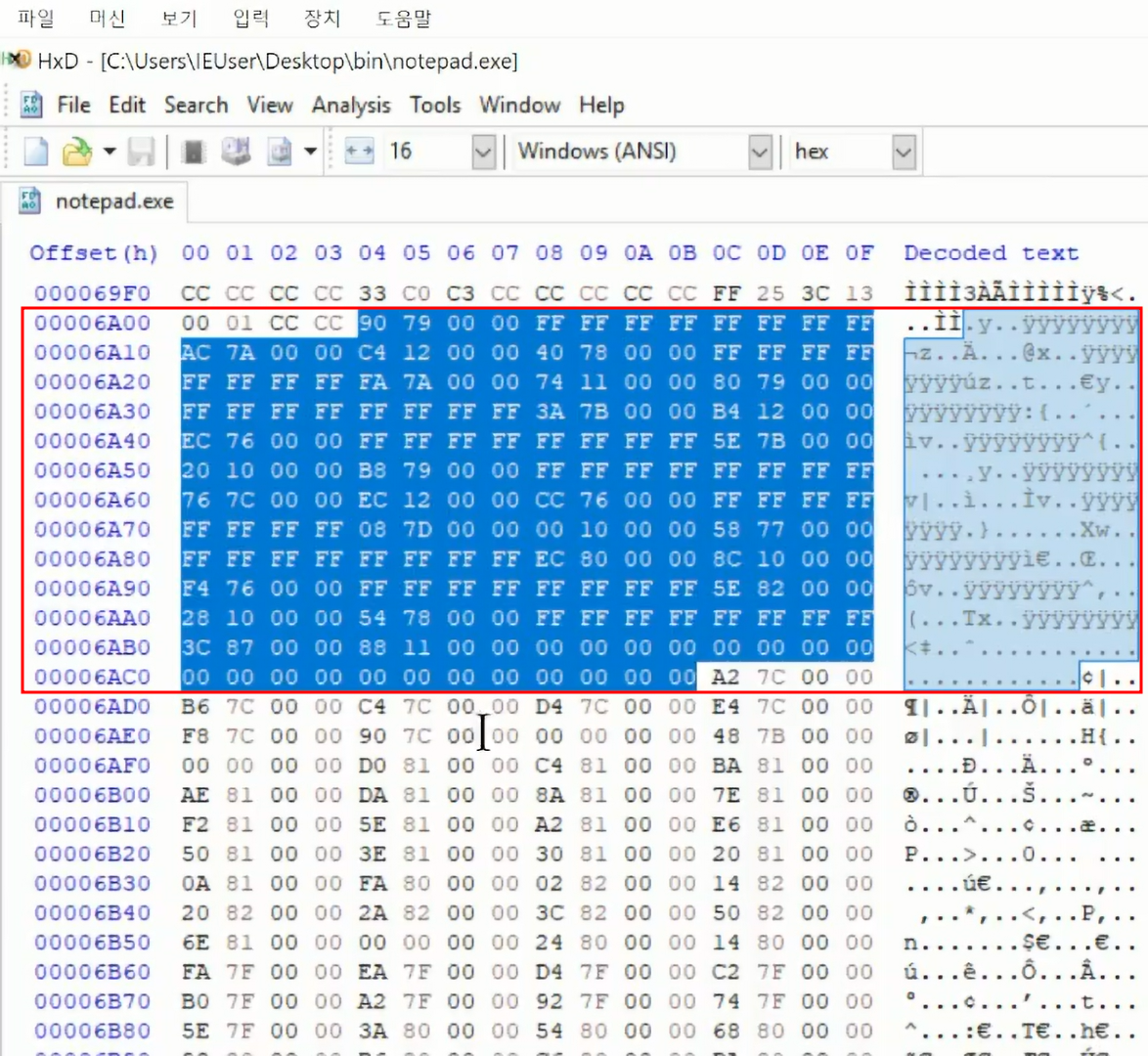Open the Edit menu
Screen dimensions: 1148x1056
127,106
